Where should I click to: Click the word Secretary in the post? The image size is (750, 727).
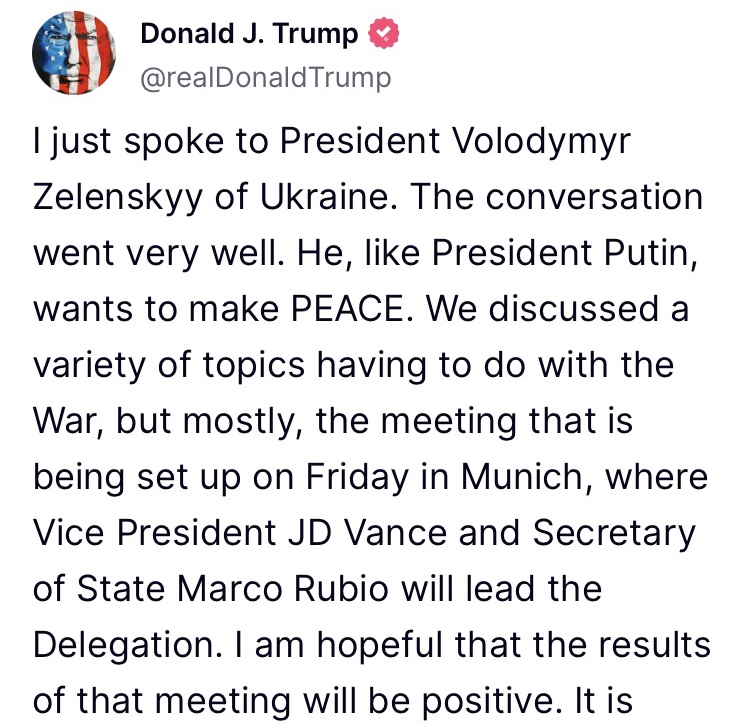coord(614,534)
